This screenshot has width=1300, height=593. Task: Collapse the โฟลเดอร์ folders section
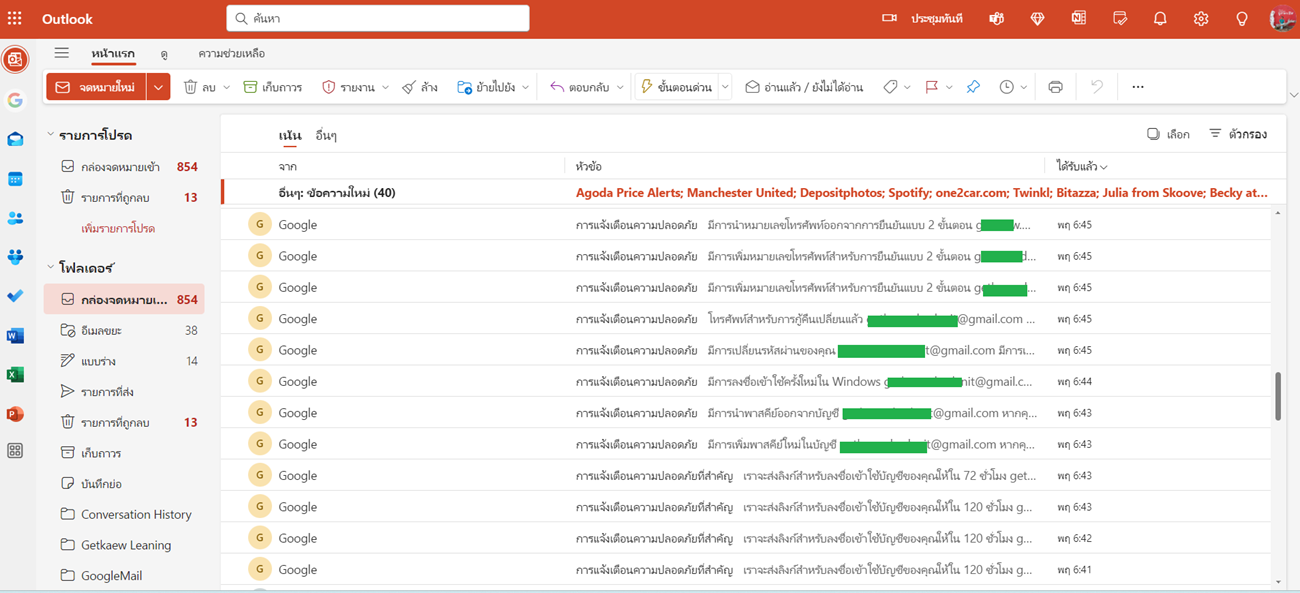tap(50, 267)
